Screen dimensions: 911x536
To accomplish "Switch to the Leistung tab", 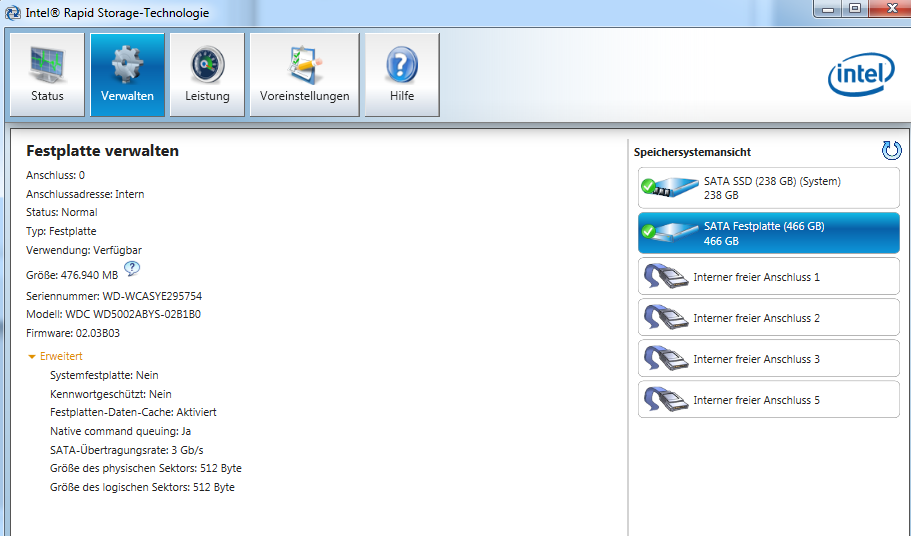I will 207,75.
